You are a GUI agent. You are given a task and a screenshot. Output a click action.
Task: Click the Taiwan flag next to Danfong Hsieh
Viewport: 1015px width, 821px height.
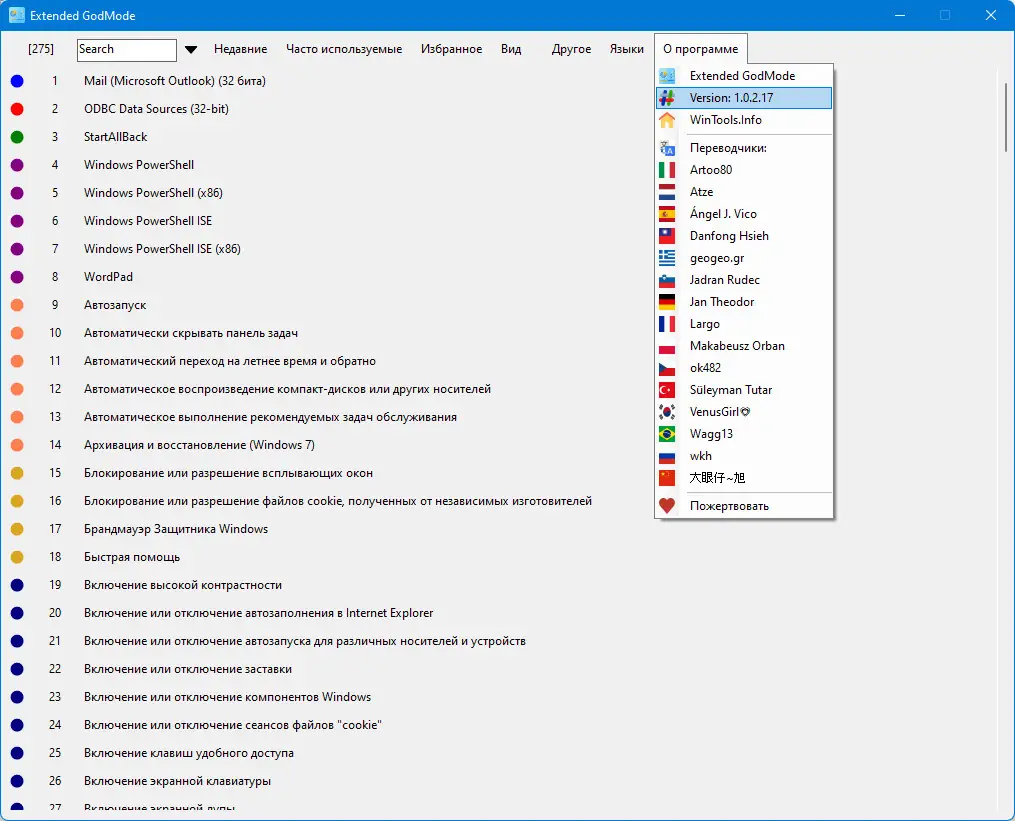click(667, 236)
